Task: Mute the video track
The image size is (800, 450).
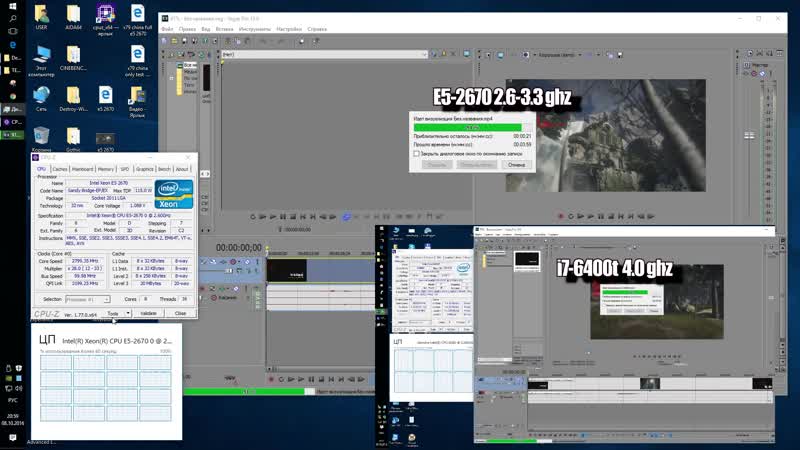Action: pyautogui.click(x=247, y=262)
